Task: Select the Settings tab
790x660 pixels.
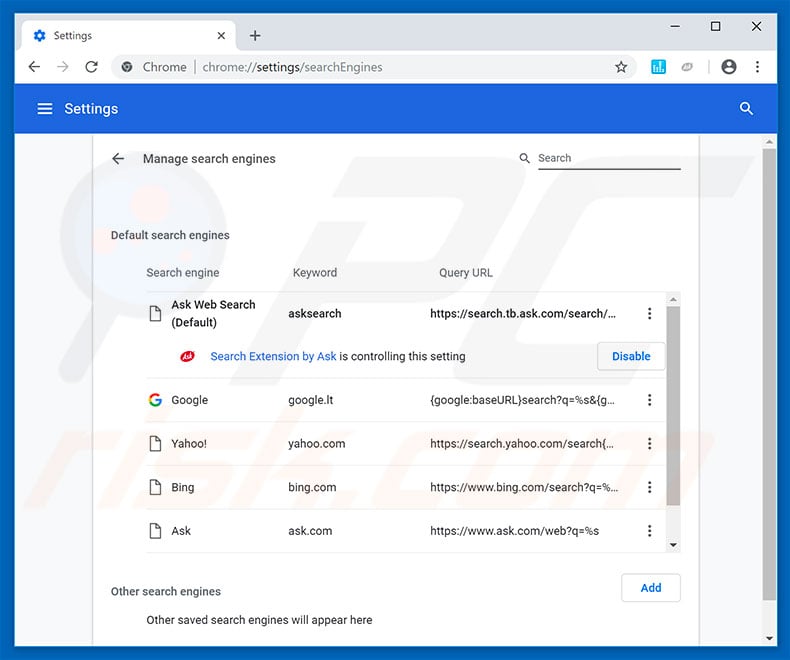Action: (x=128, y=35)
